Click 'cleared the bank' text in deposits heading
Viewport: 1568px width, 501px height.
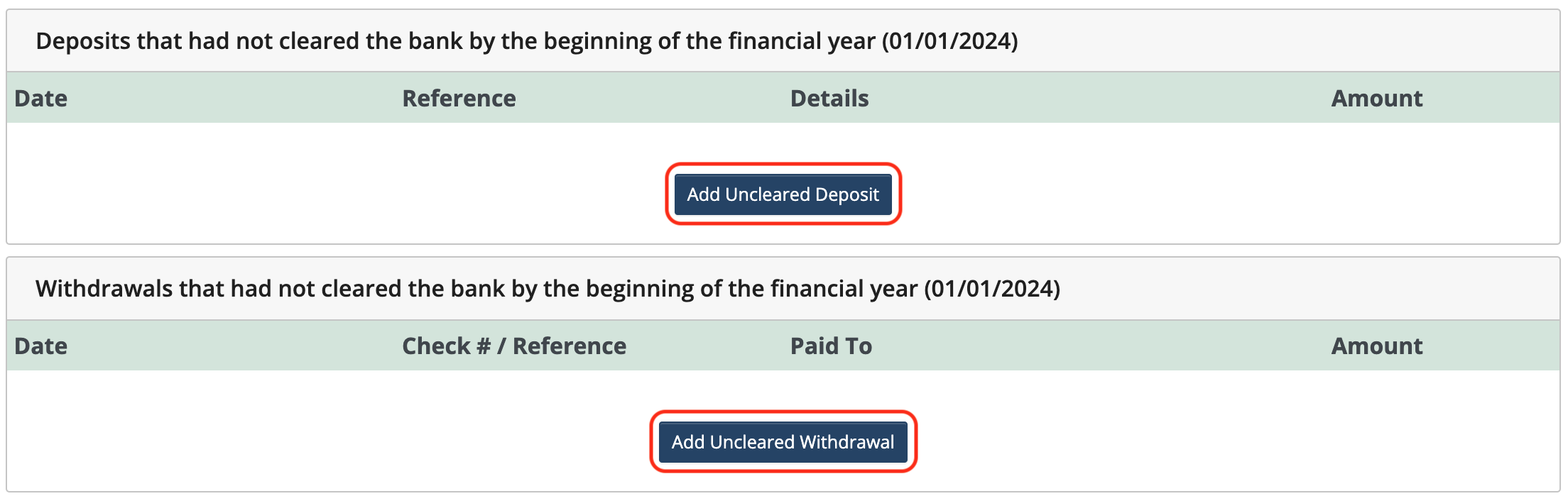tap(371, 41)
